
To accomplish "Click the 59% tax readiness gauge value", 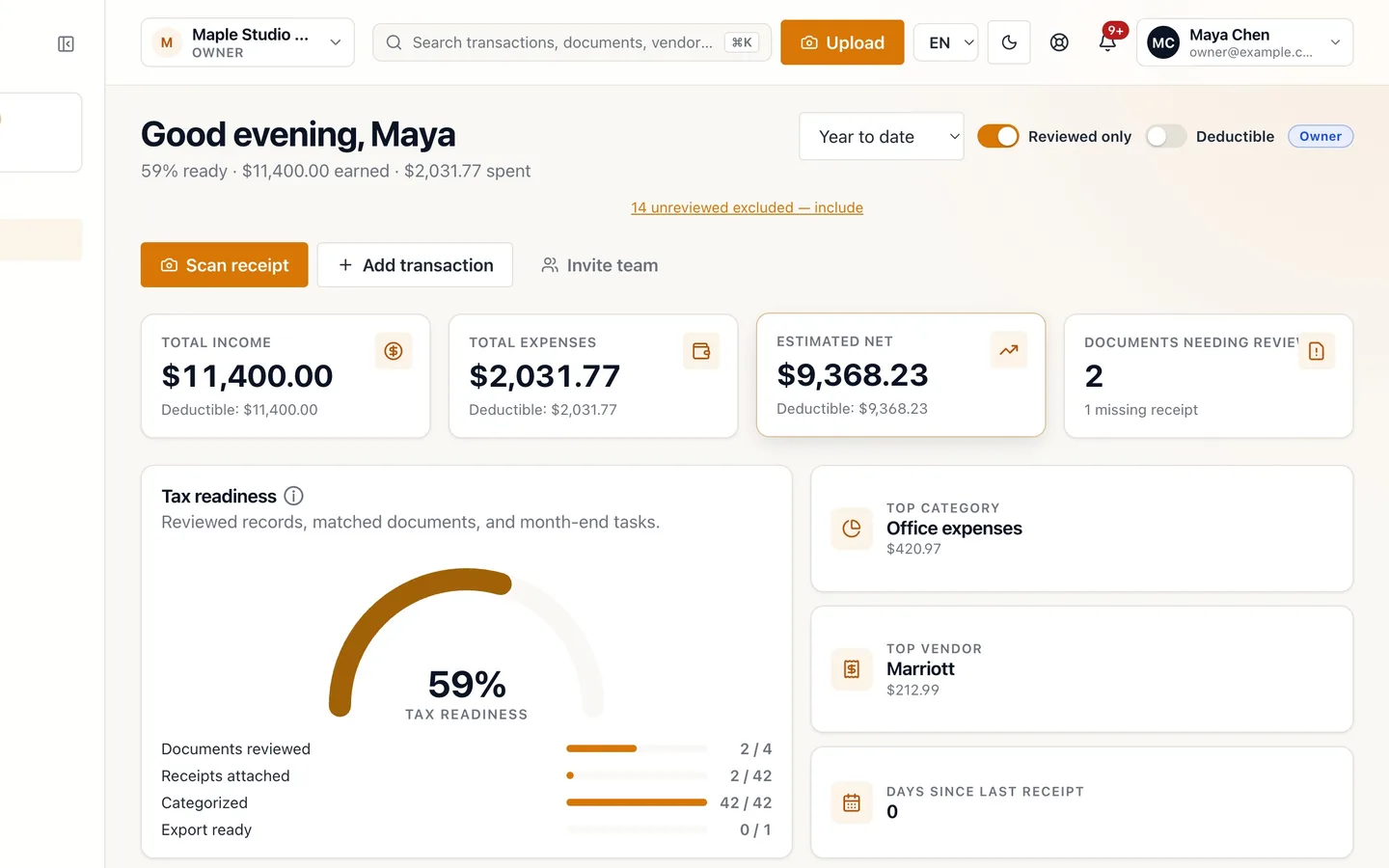I will [x=467, y=685].
